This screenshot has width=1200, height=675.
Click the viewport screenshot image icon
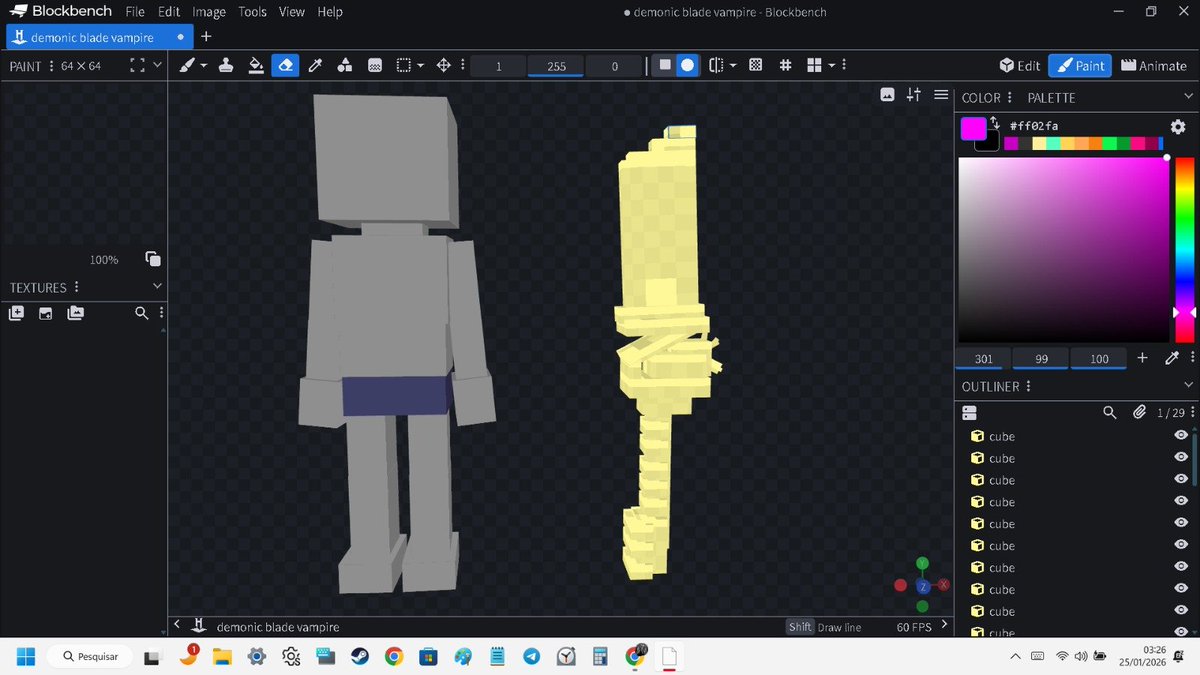point(887,95)
